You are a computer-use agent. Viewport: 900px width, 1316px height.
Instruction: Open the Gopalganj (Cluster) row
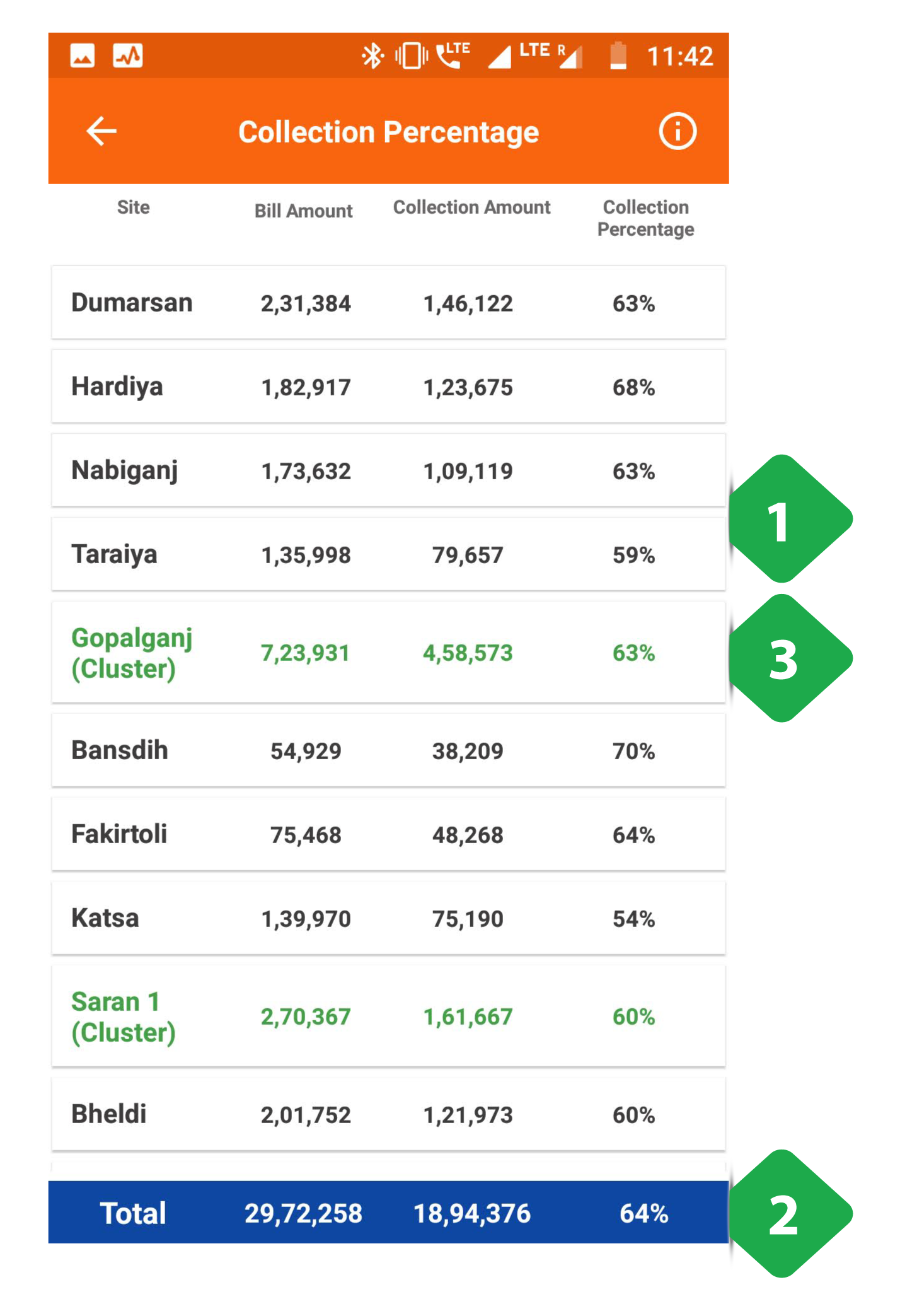(x=388, y=653)
